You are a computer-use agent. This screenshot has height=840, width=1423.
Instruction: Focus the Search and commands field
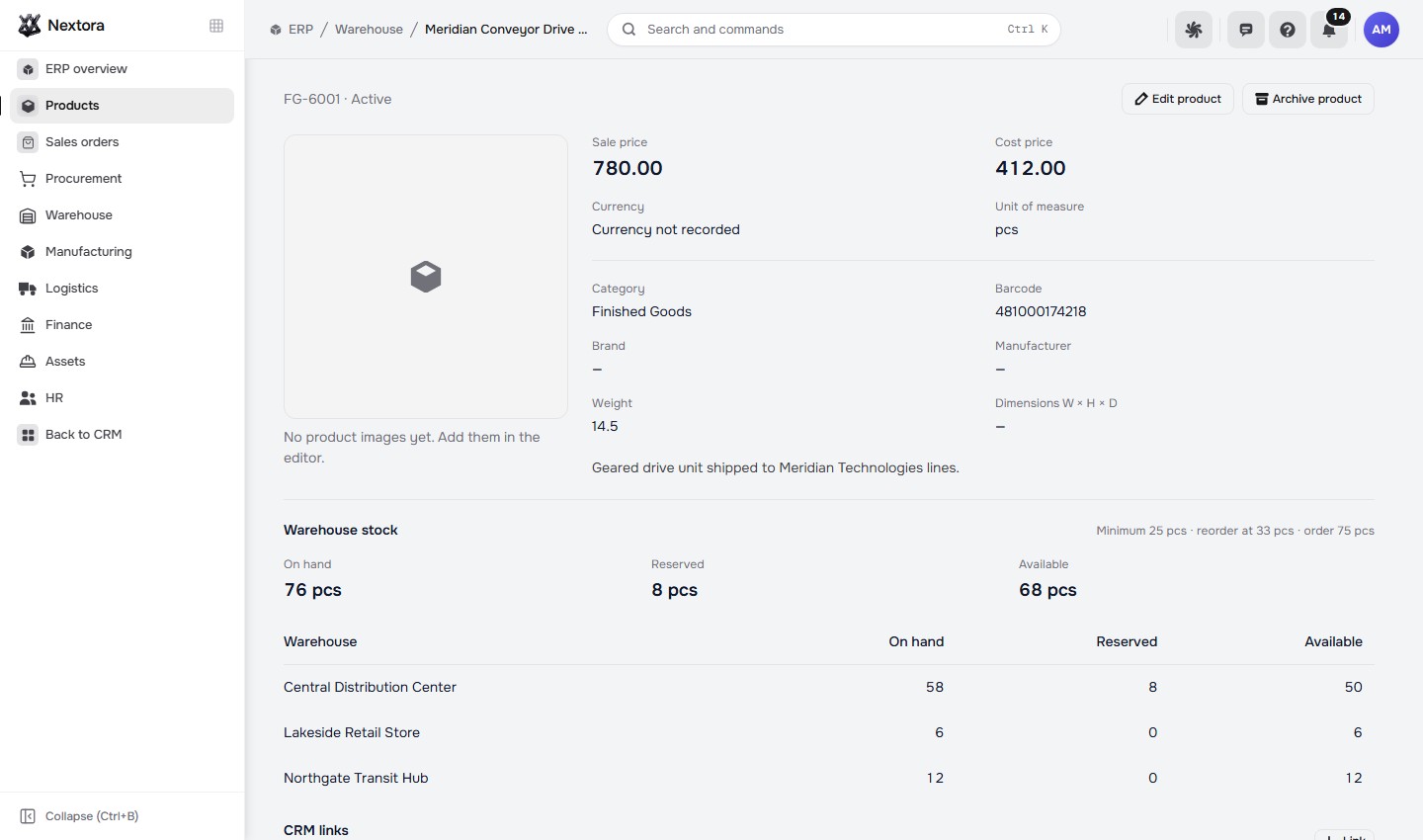(x=834, y=30)
